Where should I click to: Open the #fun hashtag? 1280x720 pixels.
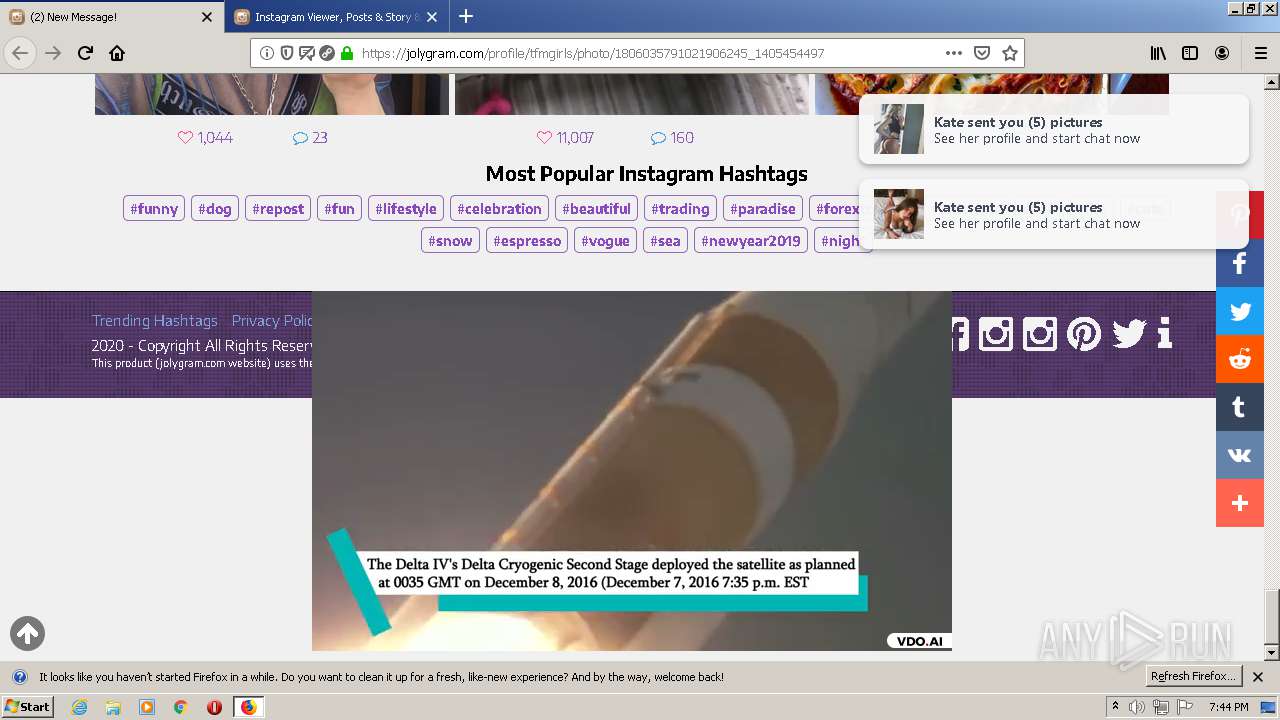[339, 208]
